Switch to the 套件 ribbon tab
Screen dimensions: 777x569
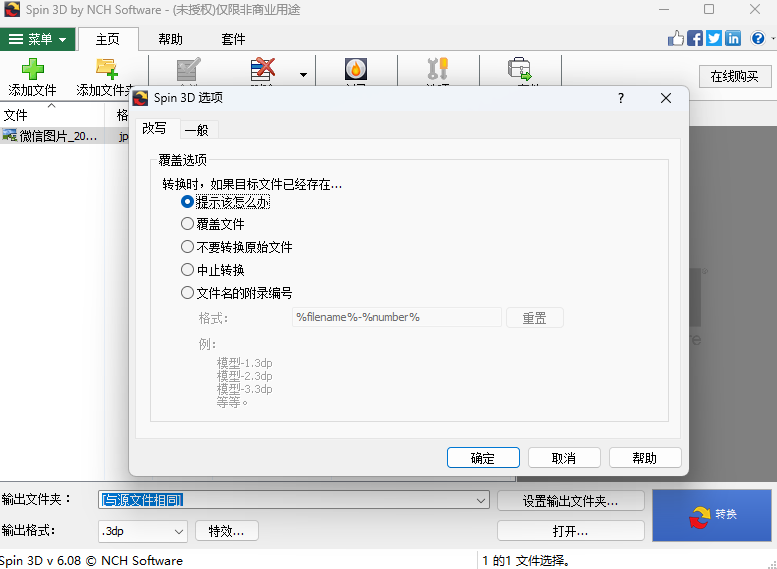[x=233, y=39]
